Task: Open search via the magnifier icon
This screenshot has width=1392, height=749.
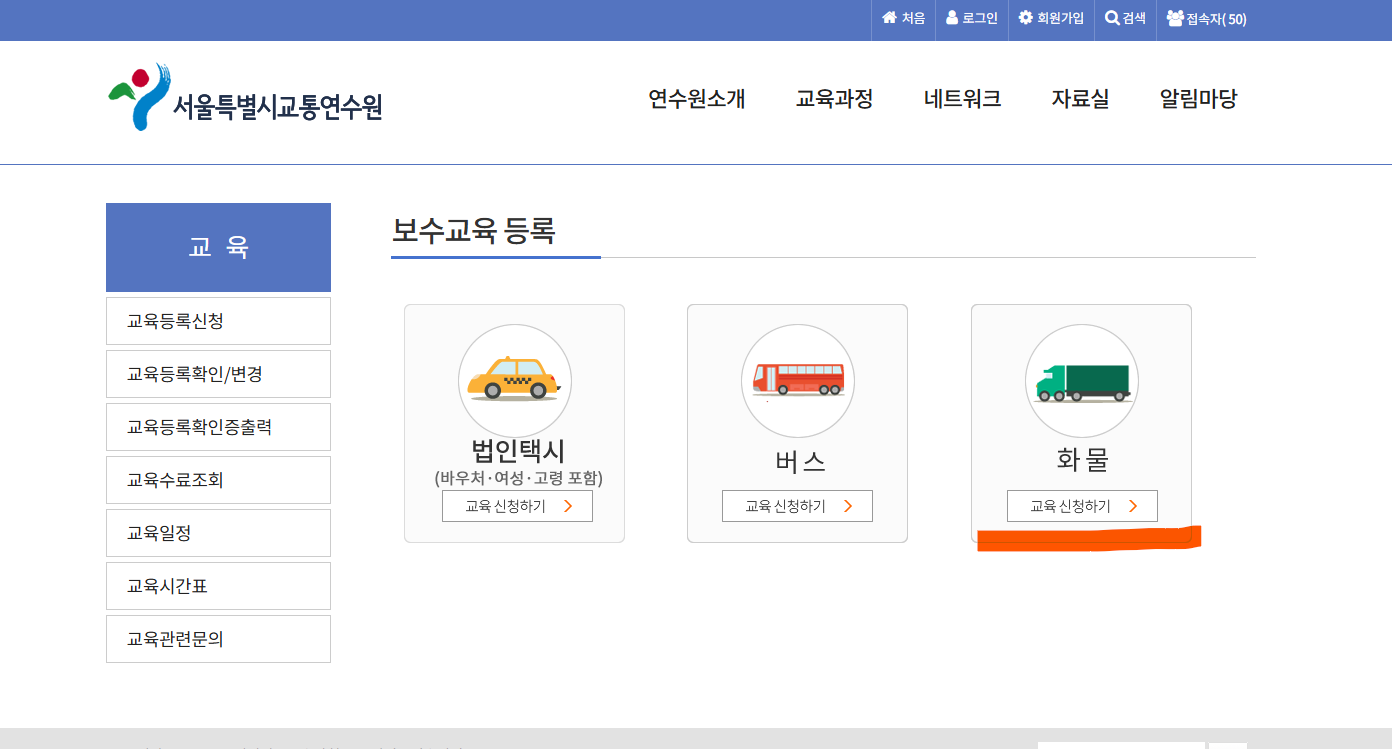Action: (x=1110, y=17)
